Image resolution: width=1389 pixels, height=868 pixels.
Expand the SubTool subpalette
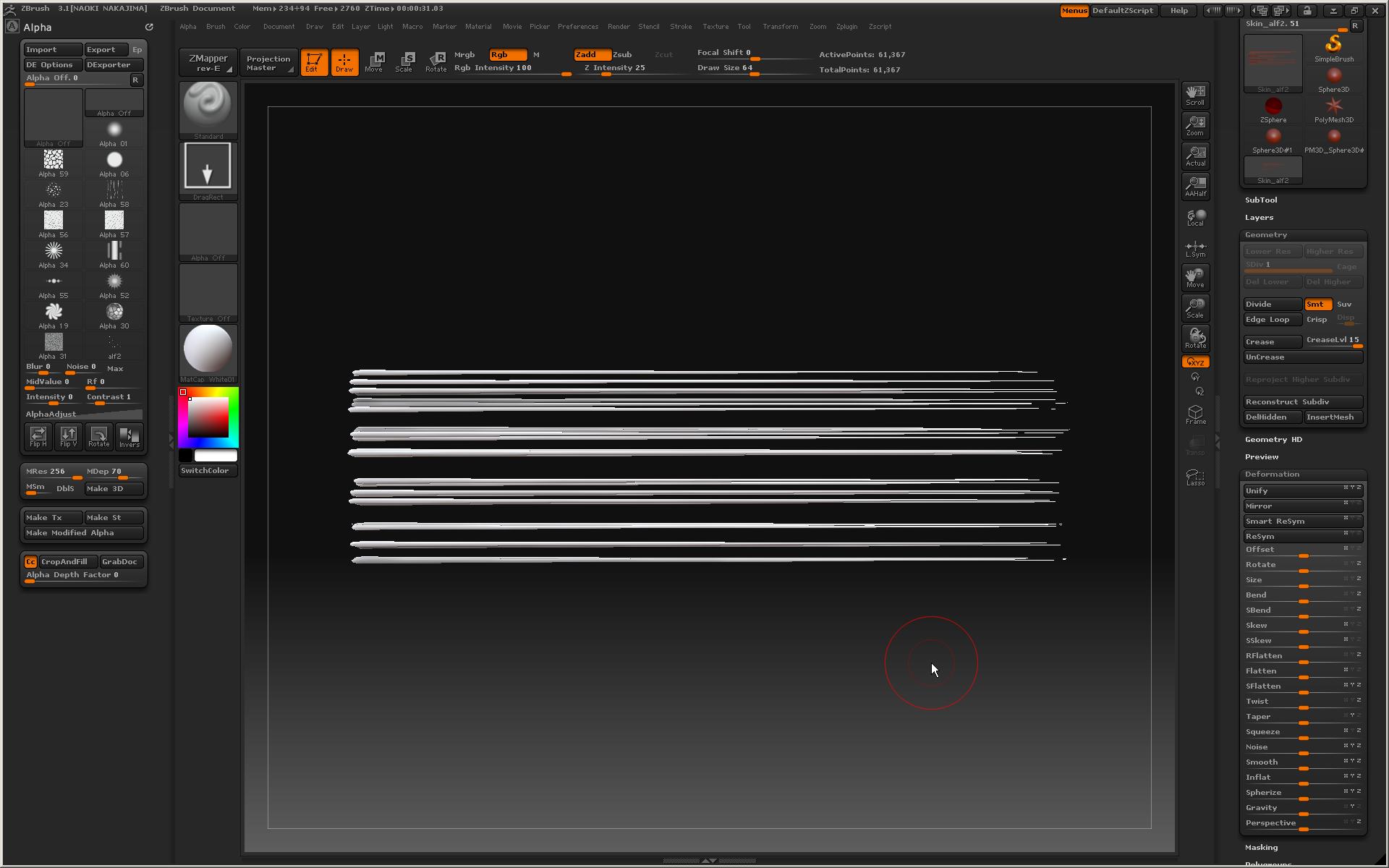click(x=1261, y=200)
